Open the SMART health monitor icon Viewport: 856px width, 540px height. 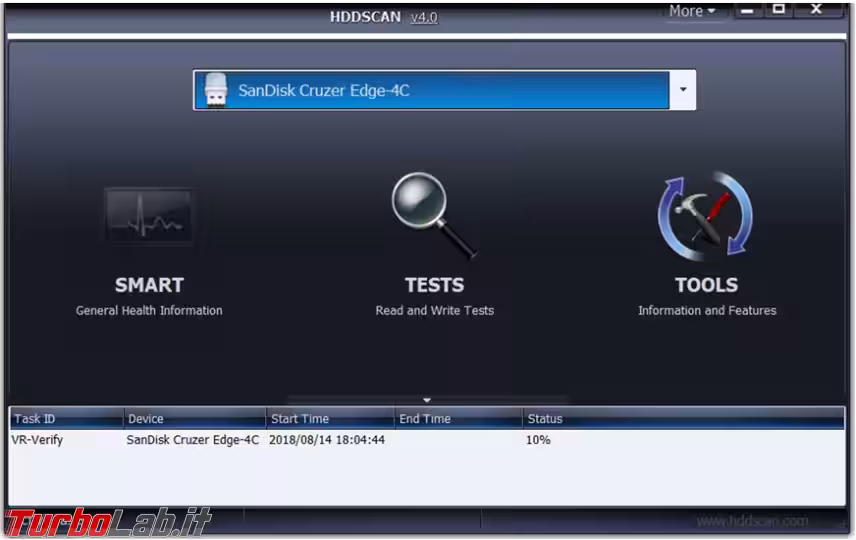click(x=150, y=216)
